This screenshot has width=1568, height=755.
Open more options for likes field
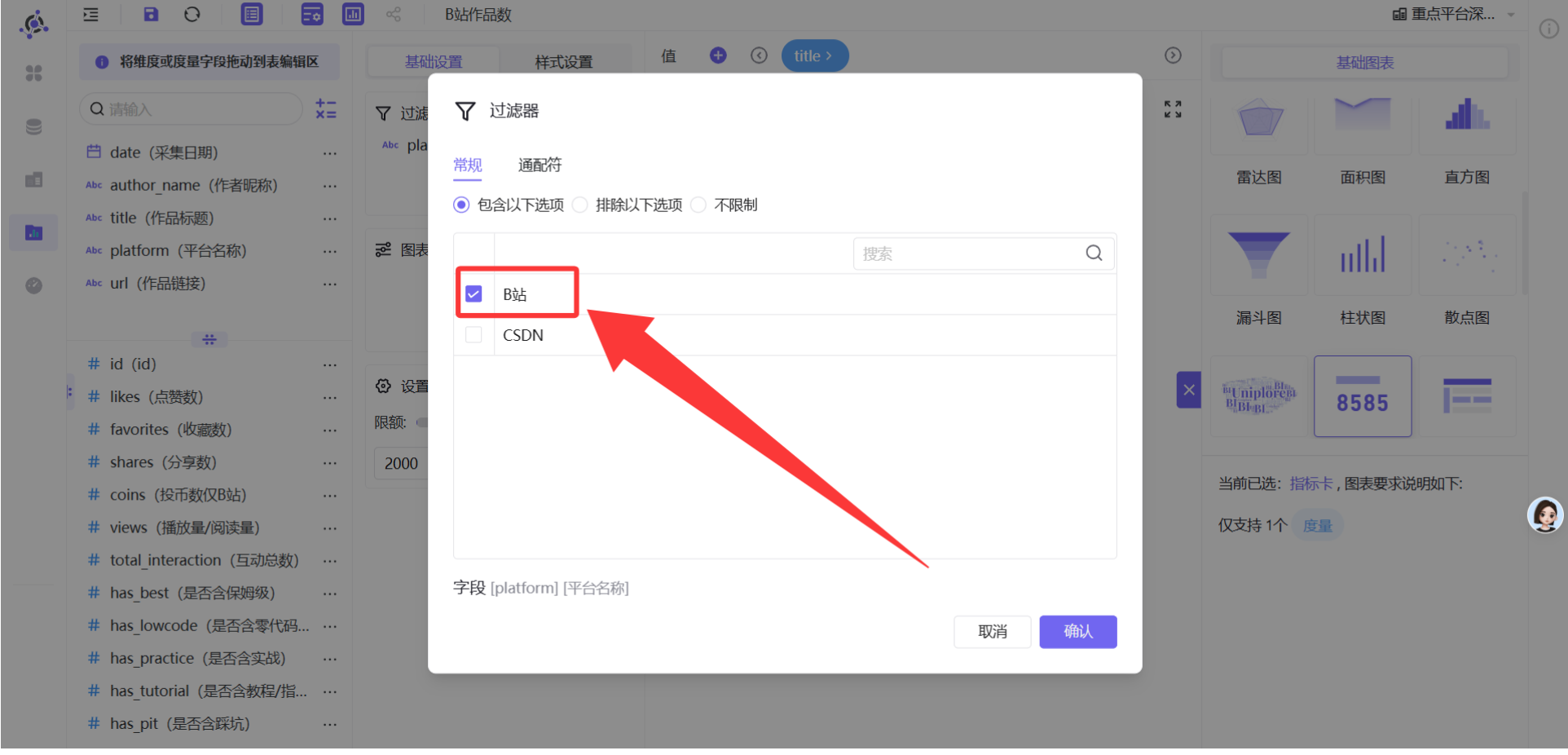click(329, 398)
